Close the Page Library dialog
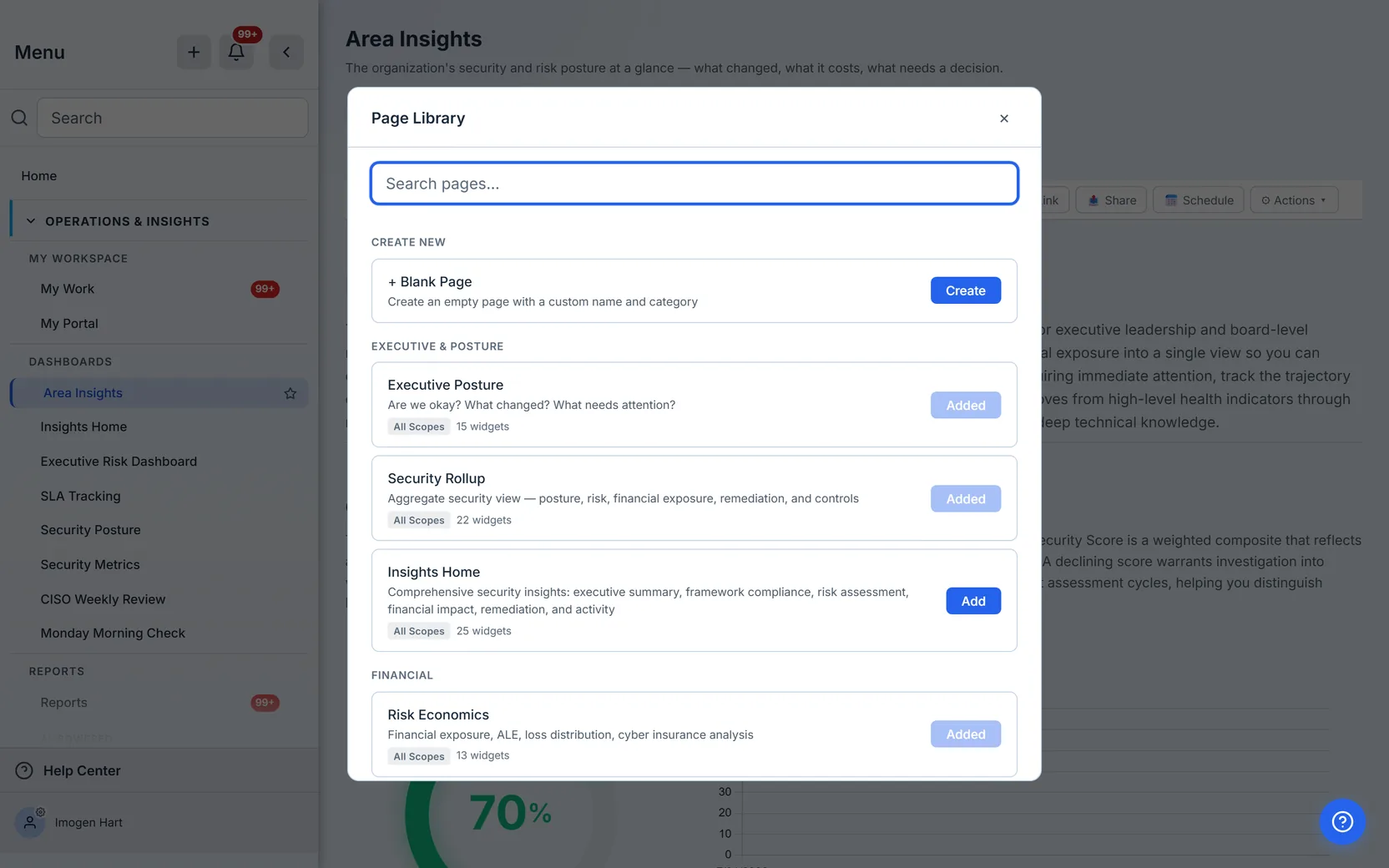 pos(1004,119)
